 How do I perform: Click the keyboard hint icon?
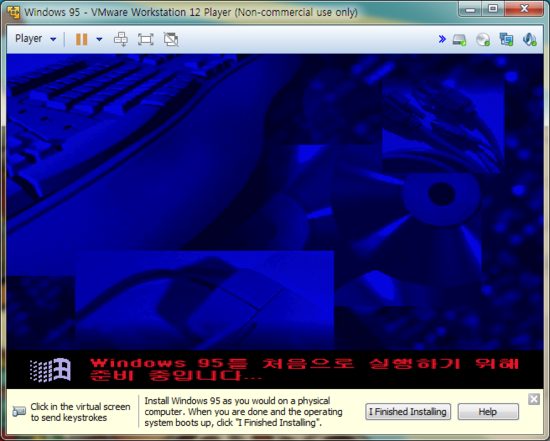pos(19,411)
